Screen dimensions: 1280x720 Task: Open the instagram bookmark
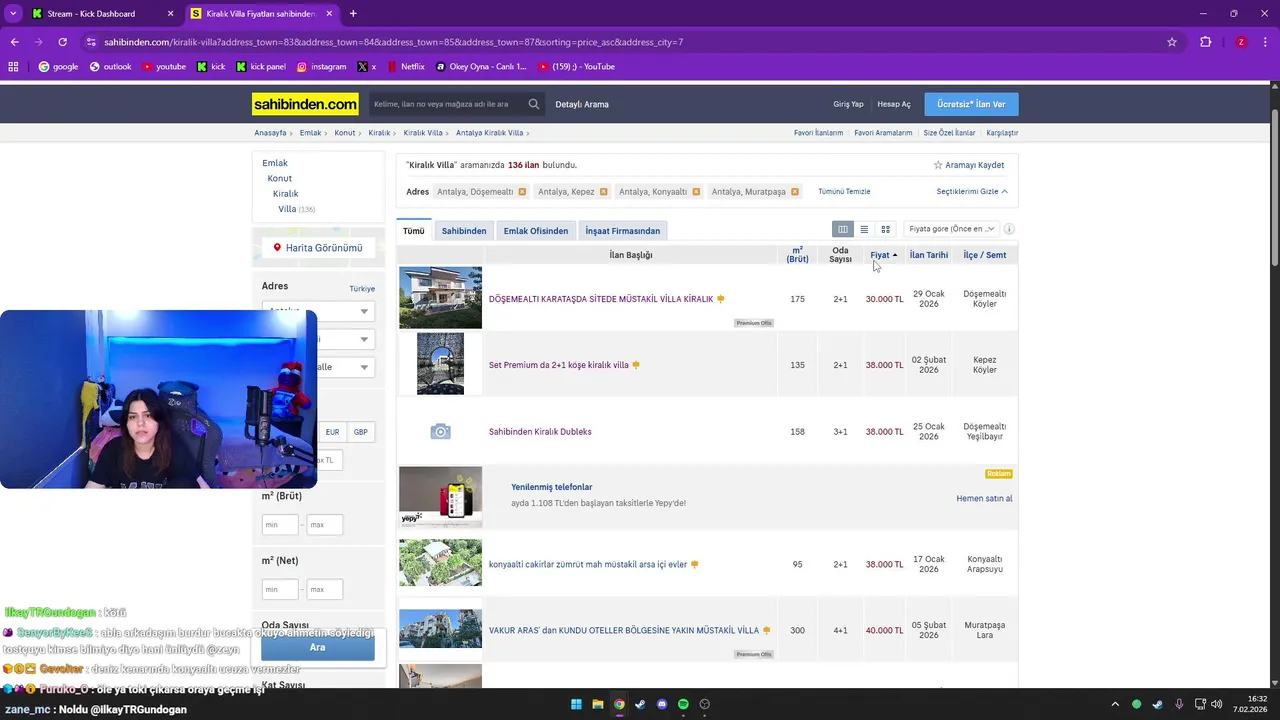click(322, 67)
